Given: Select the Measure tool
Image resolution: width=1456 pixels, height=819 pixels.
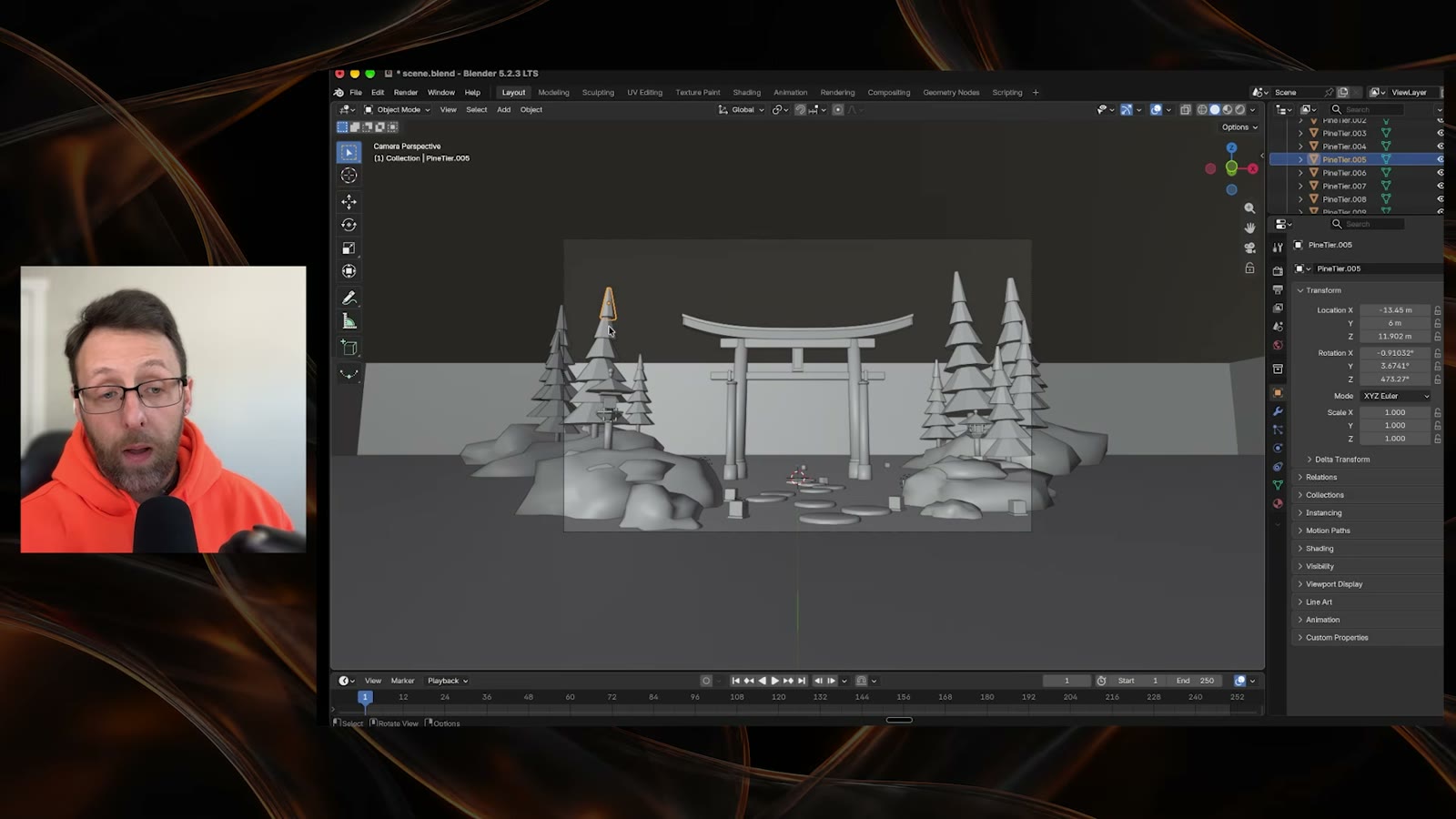Looking at the screenshot, I should click(349, 321).
